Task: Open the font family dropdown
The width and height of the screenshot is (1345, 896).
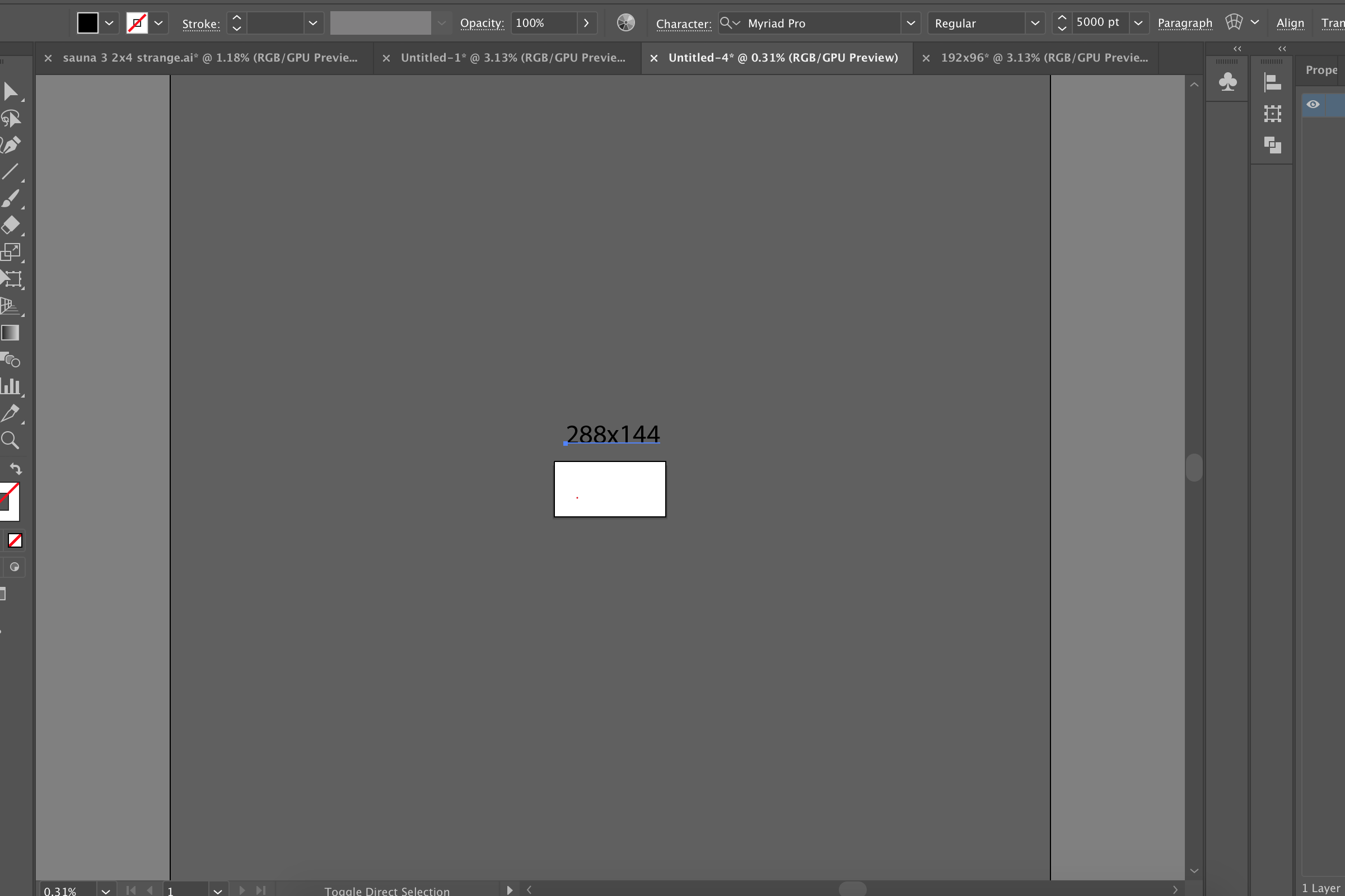Action: click(910, 24)
